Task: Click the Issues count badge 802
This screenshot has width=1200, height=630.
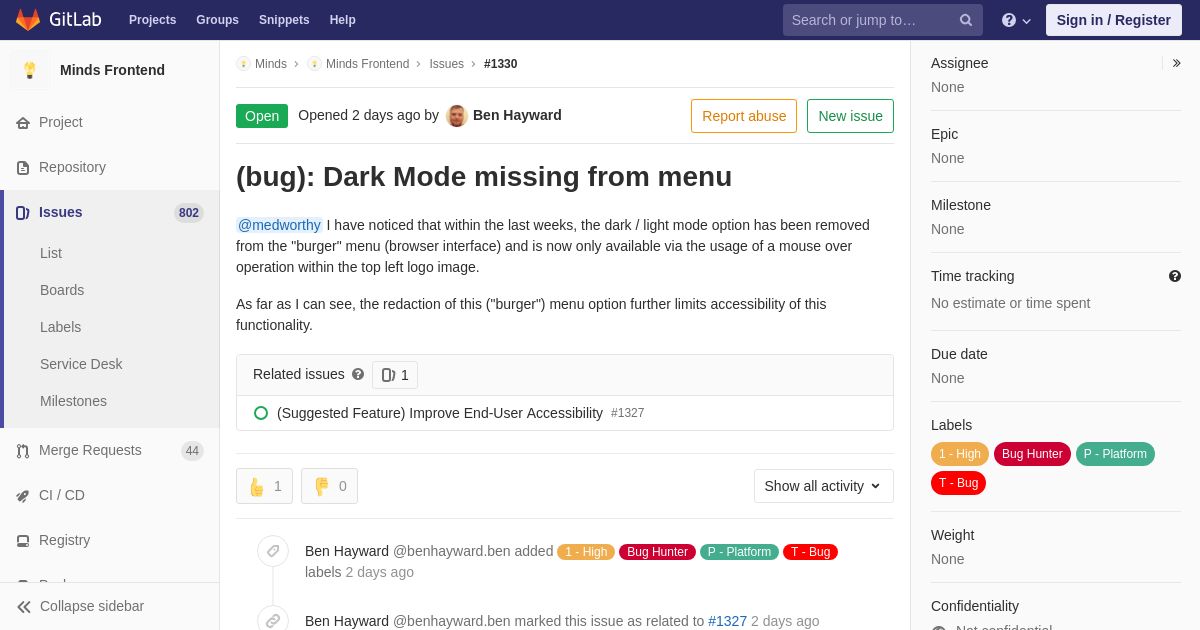Action: pyautogui.click(x=189, y=213)
